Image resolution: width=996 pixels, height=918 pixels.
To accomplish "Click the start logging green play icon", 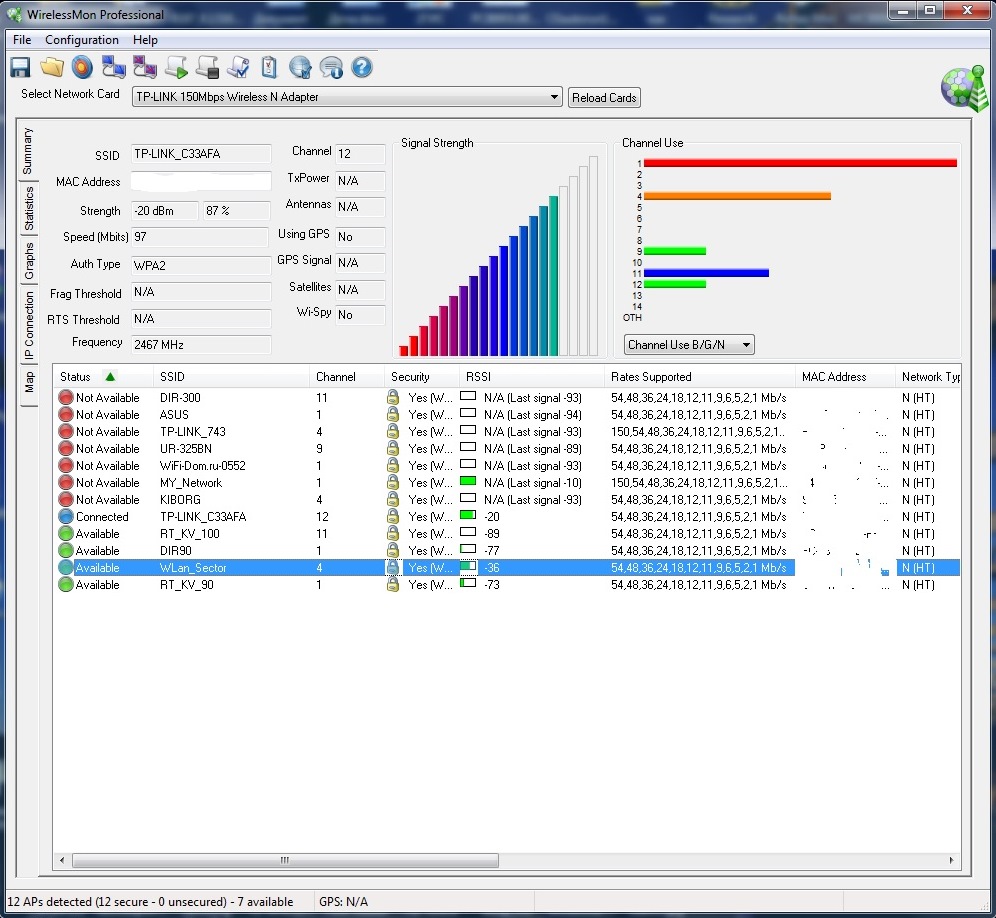I will coord(176,68).
